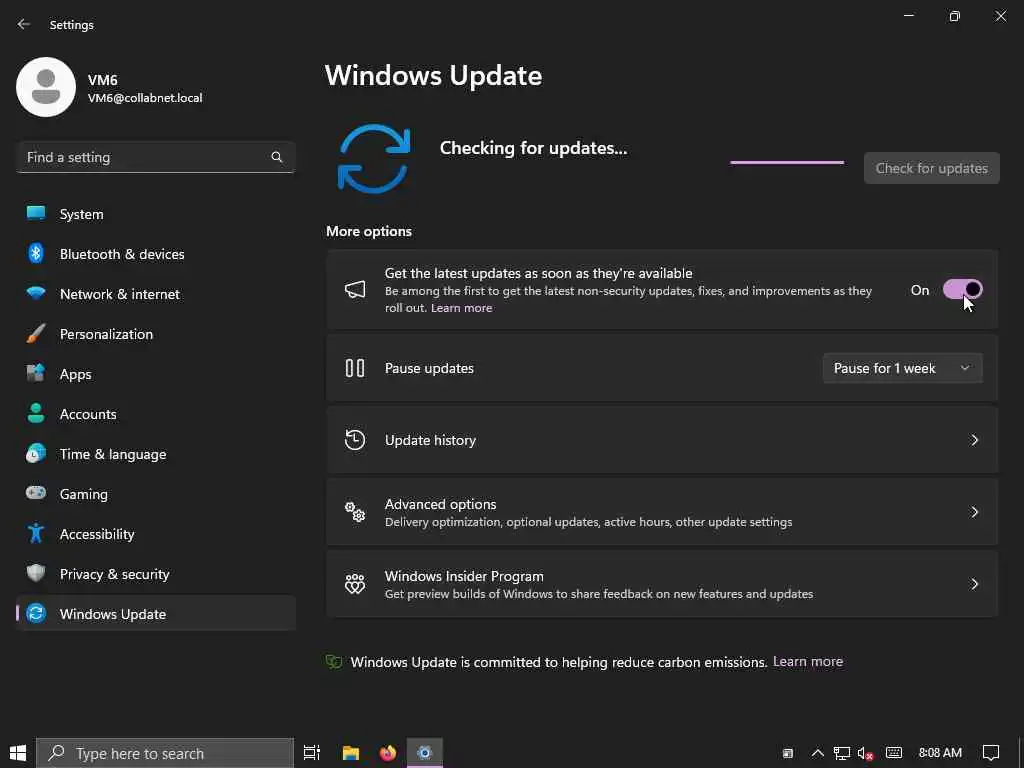Viewport: 1024px width, 768px height.
Task: Click the large blue update sync icon
Action: pos(374,159)
